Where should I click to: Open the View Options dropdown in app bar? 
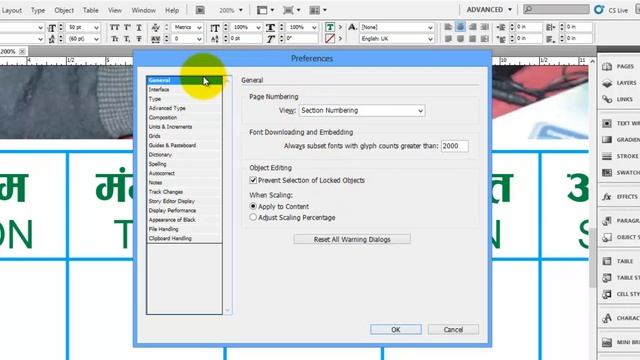point(265,10)
